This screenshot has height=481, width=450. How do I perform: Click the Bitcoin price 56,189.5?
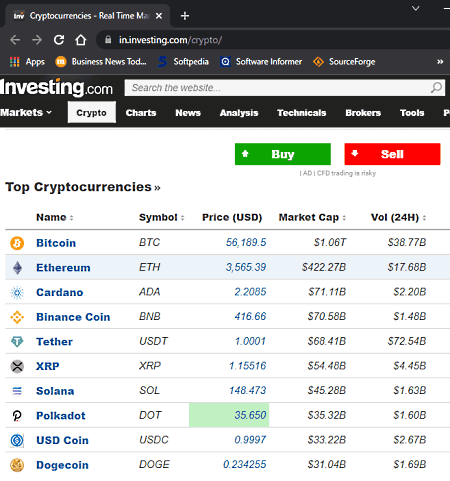[x=246, y=242]
